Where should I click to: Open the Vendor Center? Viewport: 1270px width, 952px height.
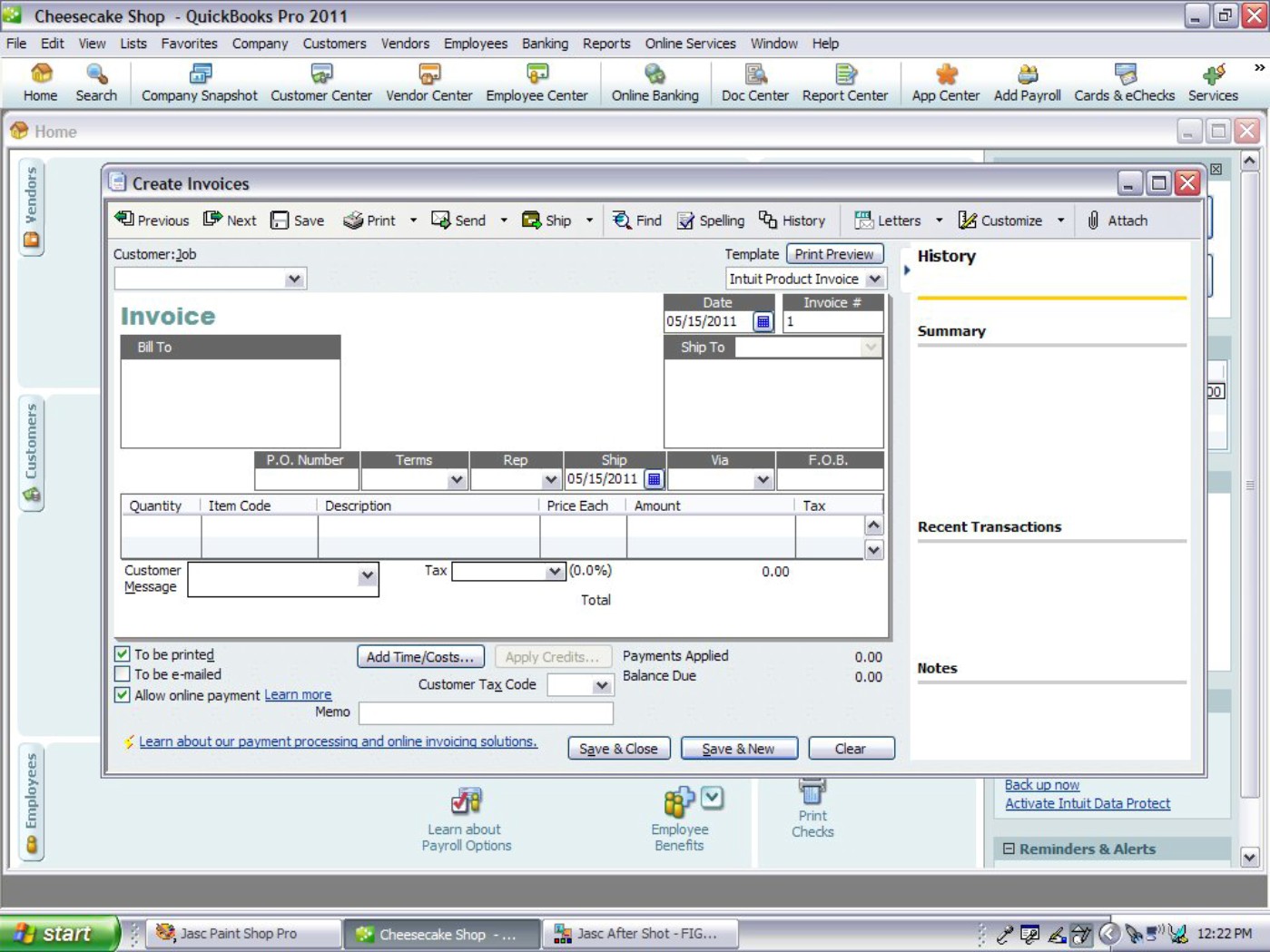pyautogui.click(x=428, y=83)
